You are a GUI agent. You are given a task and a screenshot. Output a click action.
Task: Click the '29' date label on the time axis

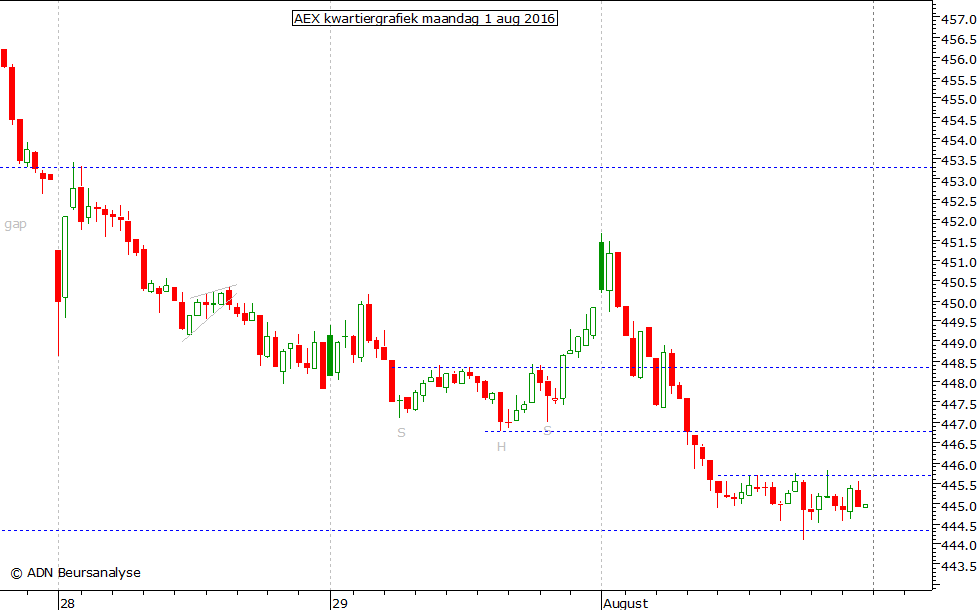click(339, 603)
